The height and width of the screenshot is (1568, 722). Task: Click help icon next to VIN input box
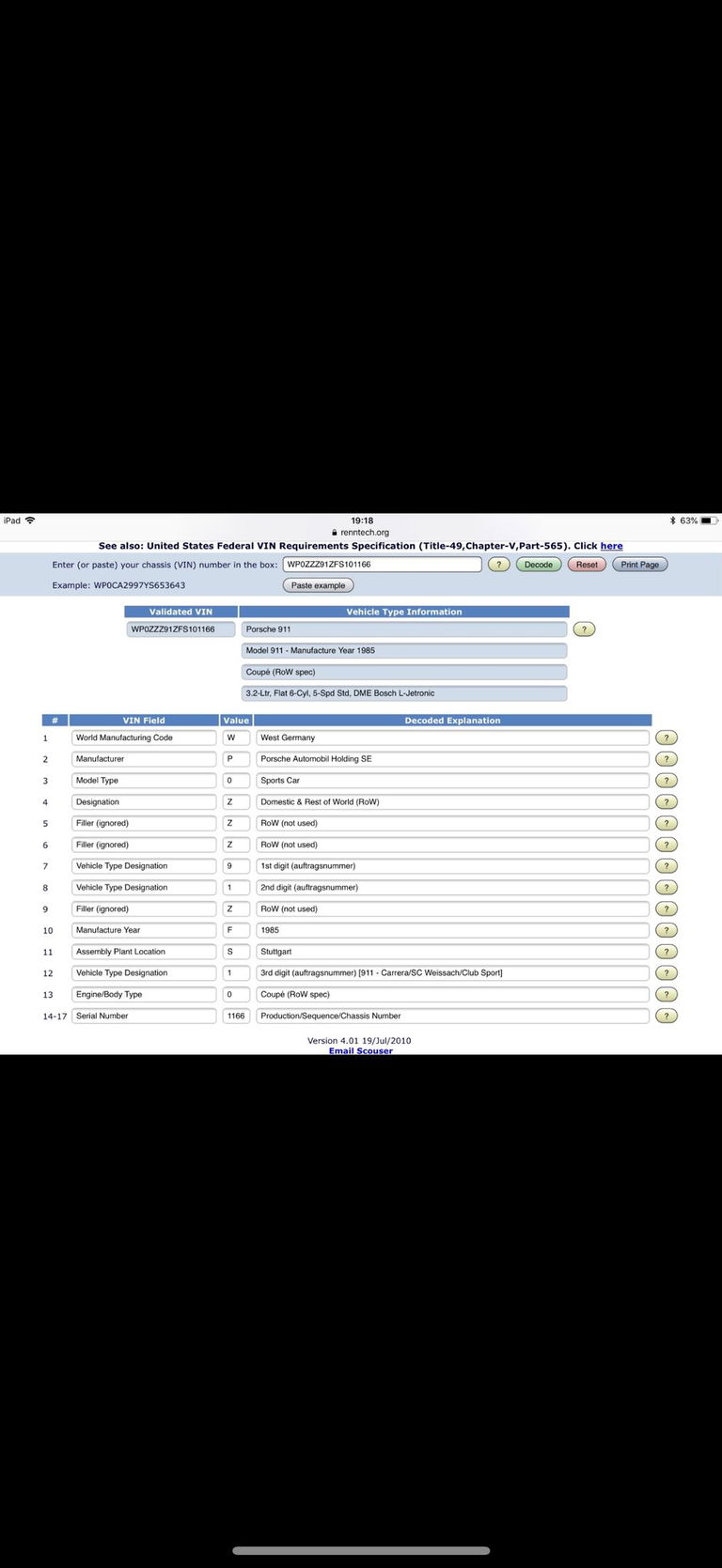tap(498, 565)
